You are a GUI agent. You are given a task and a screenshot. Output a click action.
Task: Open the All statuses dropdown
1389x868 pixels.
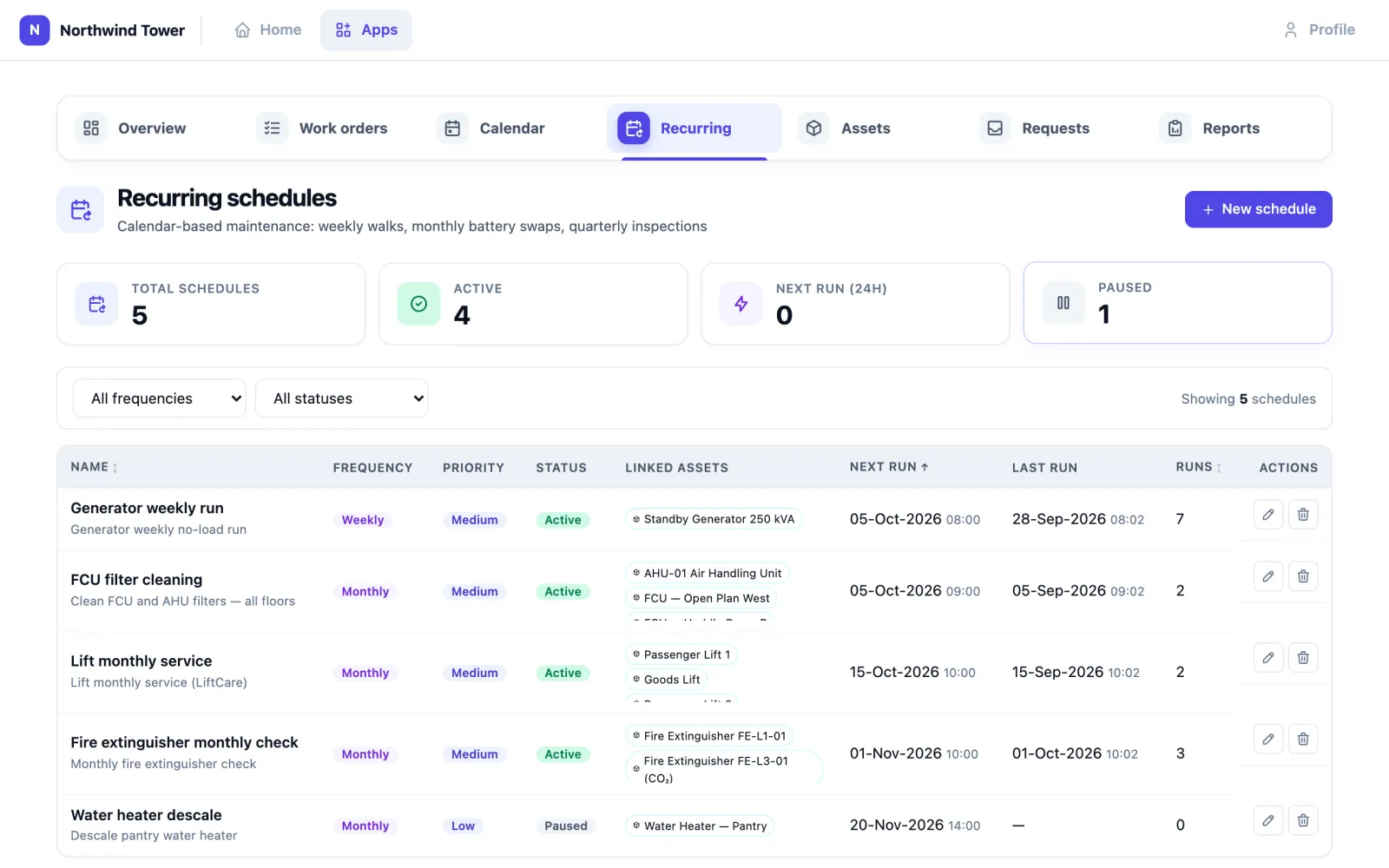[342, 398]
